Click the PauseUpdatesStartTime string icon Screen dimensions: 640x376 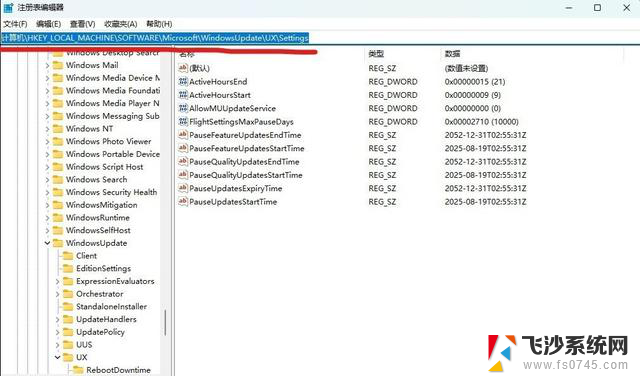click(x=183, y=201)
